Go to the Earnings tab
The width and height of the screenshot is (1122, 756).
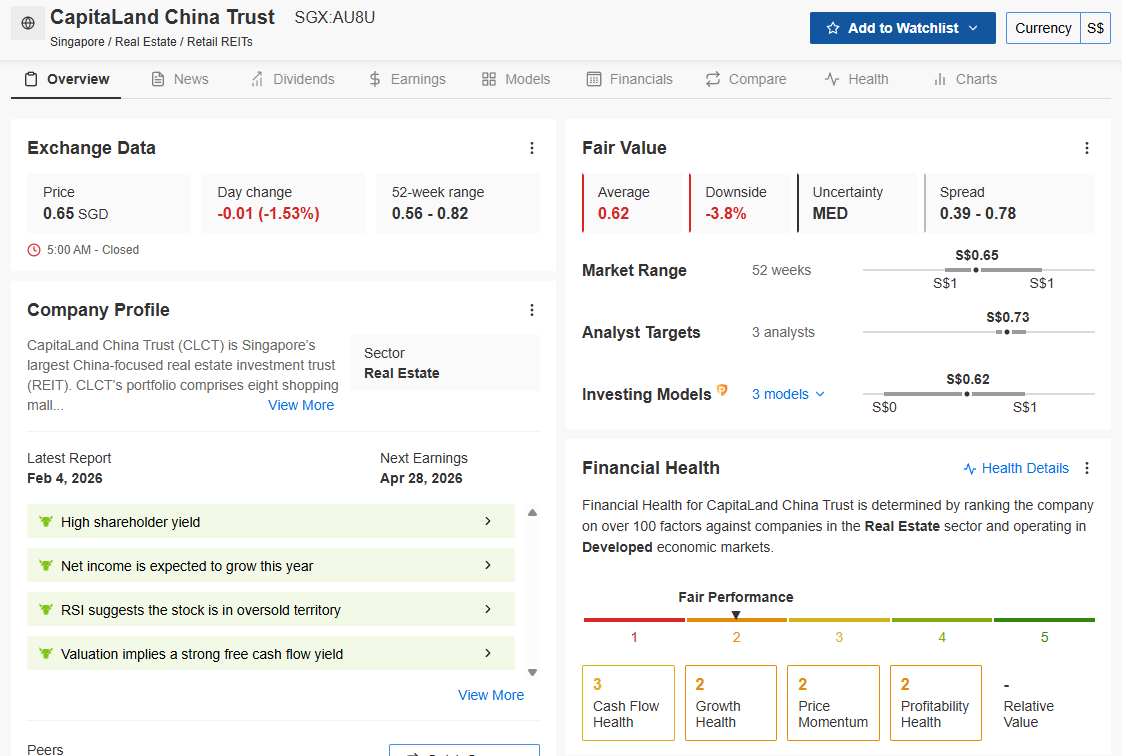coord(406,79)
